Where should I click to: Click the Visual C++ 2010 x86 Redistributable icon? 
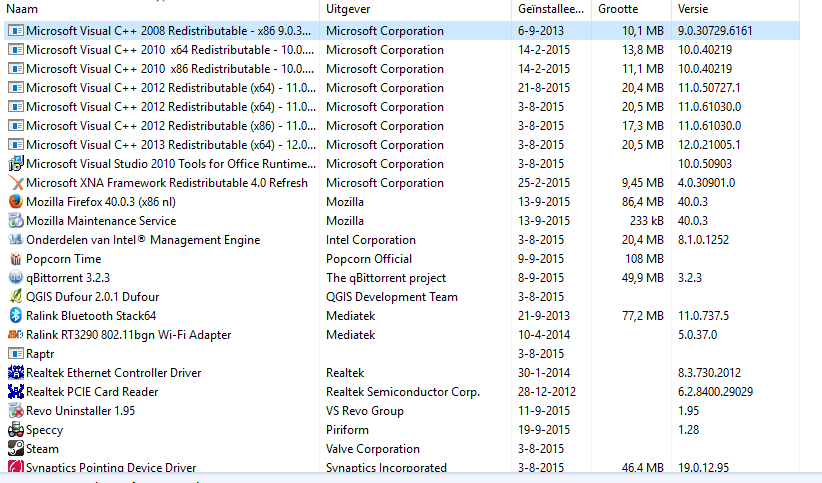16,69
